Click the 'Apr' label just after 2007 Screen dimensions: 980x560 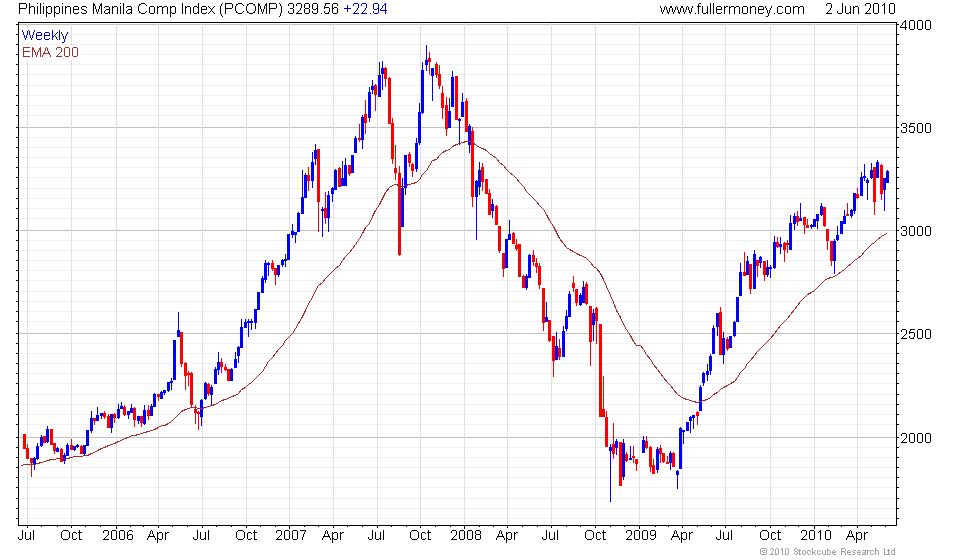click(332, 536)
